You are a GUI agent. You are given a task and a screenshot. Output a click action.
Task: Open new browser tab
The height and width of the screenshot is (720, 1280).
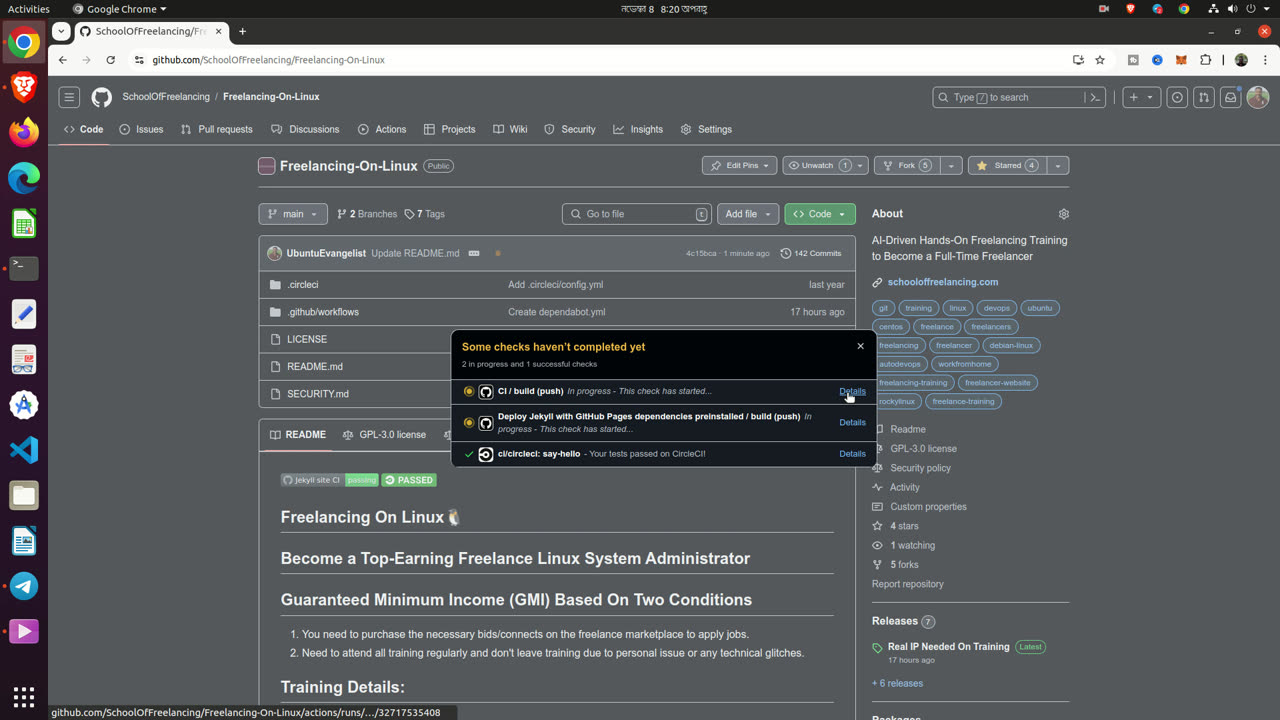pos(242,31)
